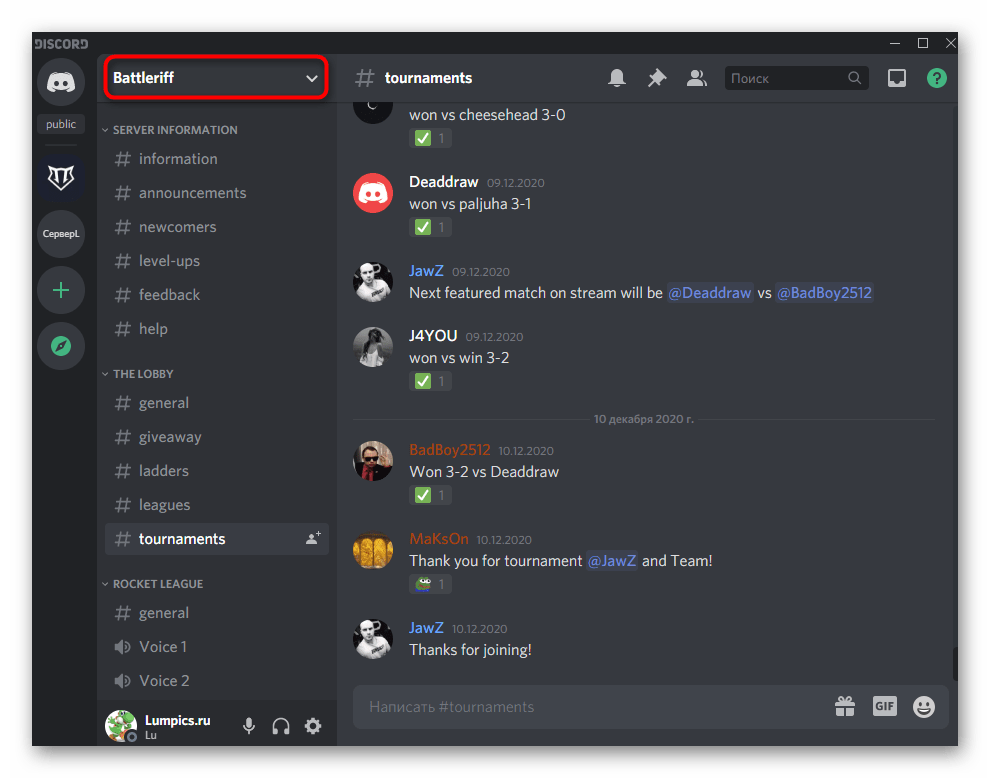This screenshot has height=778, width=990.
Task: Open the newcomers channel
Action: pyautogui.click(x=217, y=227)
